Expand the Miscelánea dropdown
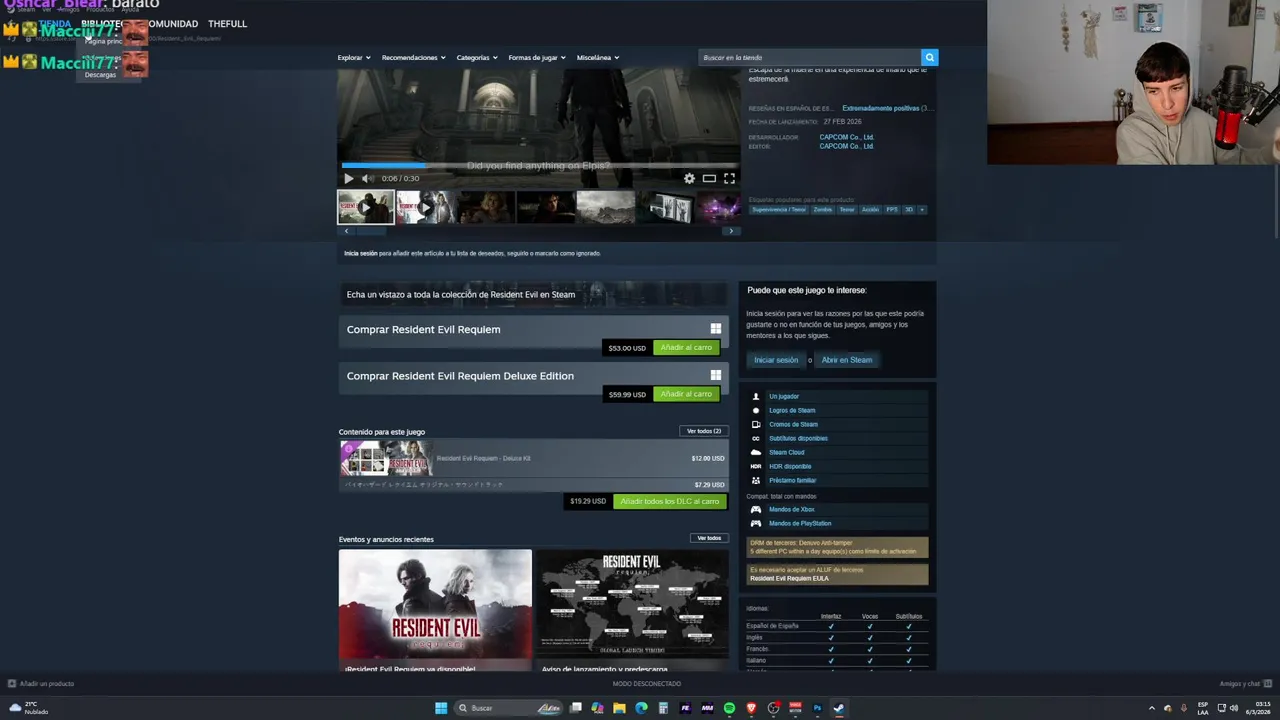This screenshot has width=1280, height=720. point(598,58)
